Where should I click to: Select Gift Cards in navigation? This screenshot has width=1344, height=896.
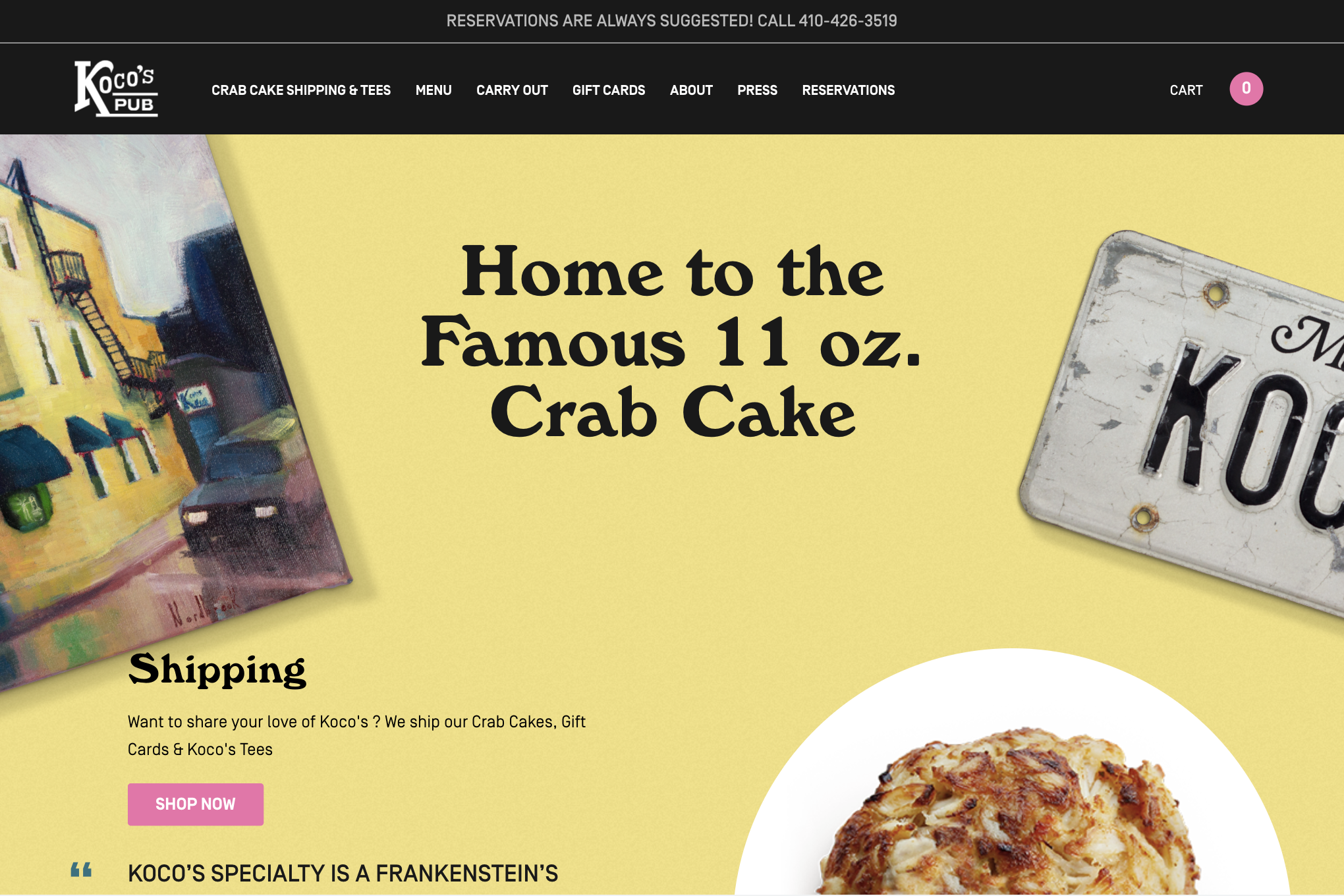[609, 90]
